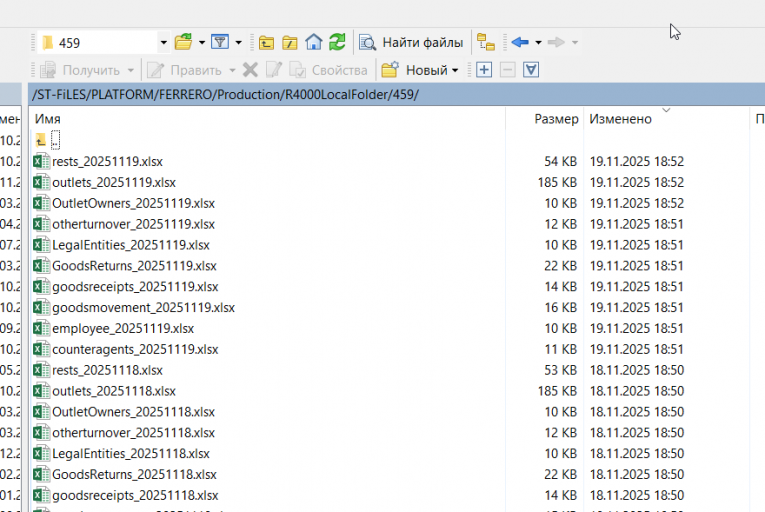Click the file filter funnel icon
This screenshot has width=765, height=512.
click(x=220, y=42)
